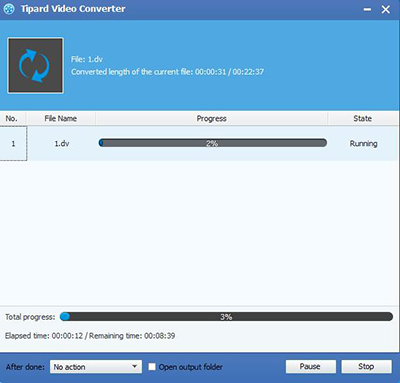
Task: Click the Progress column header
Action: [x=211, y=119]
